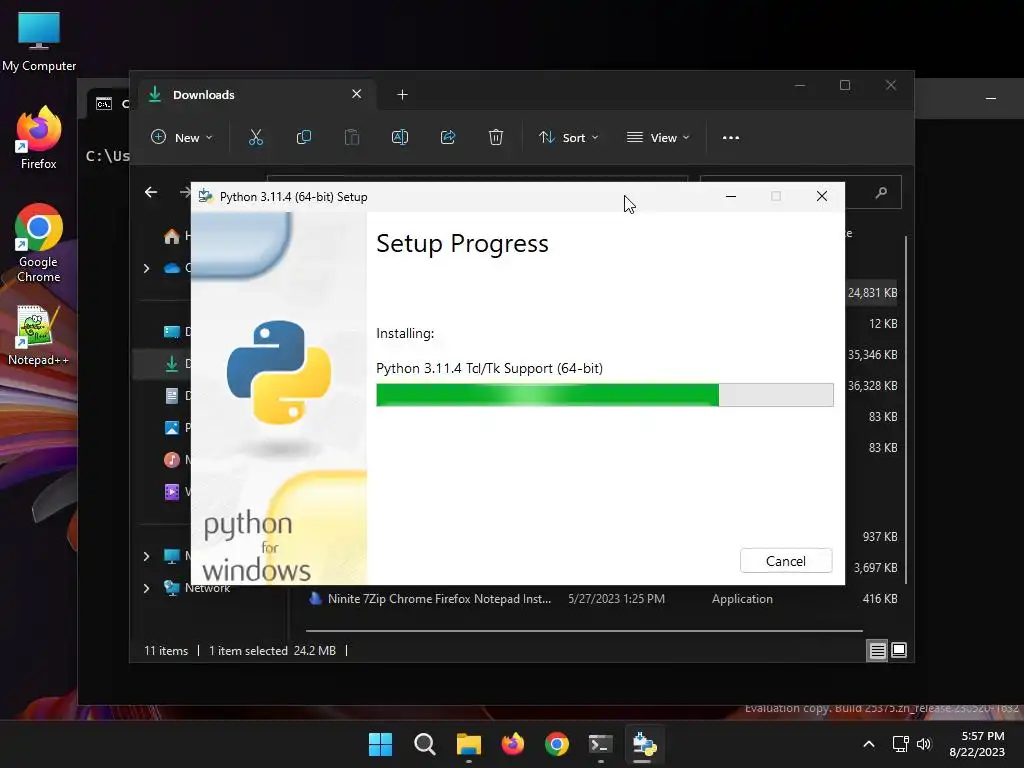Open the Windows Start menu
The height and width of the screenshot is (768, 1024).
380,744
